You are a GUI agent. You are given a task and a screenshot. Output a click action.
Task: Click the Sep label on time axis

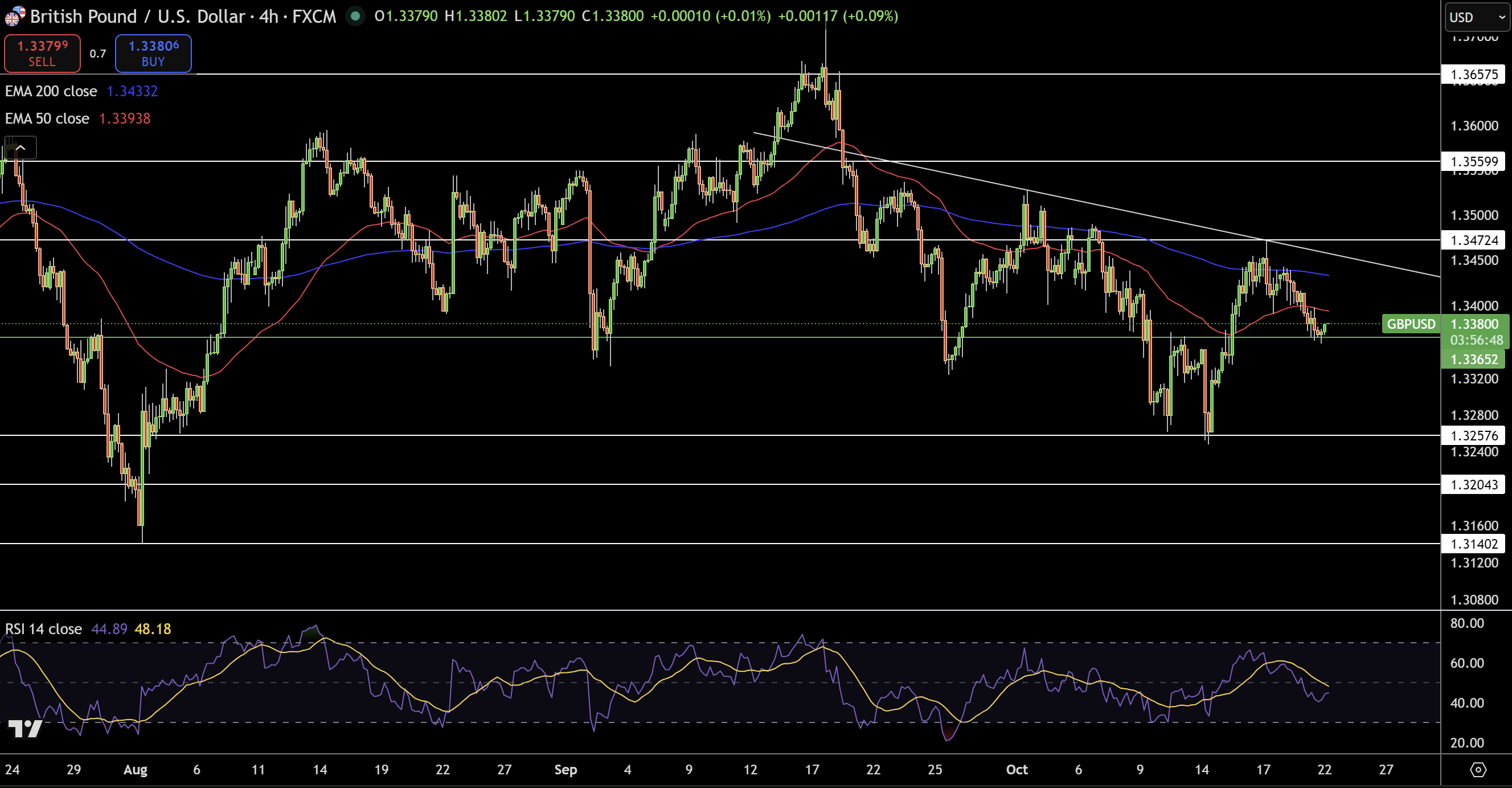pos(566,769)
